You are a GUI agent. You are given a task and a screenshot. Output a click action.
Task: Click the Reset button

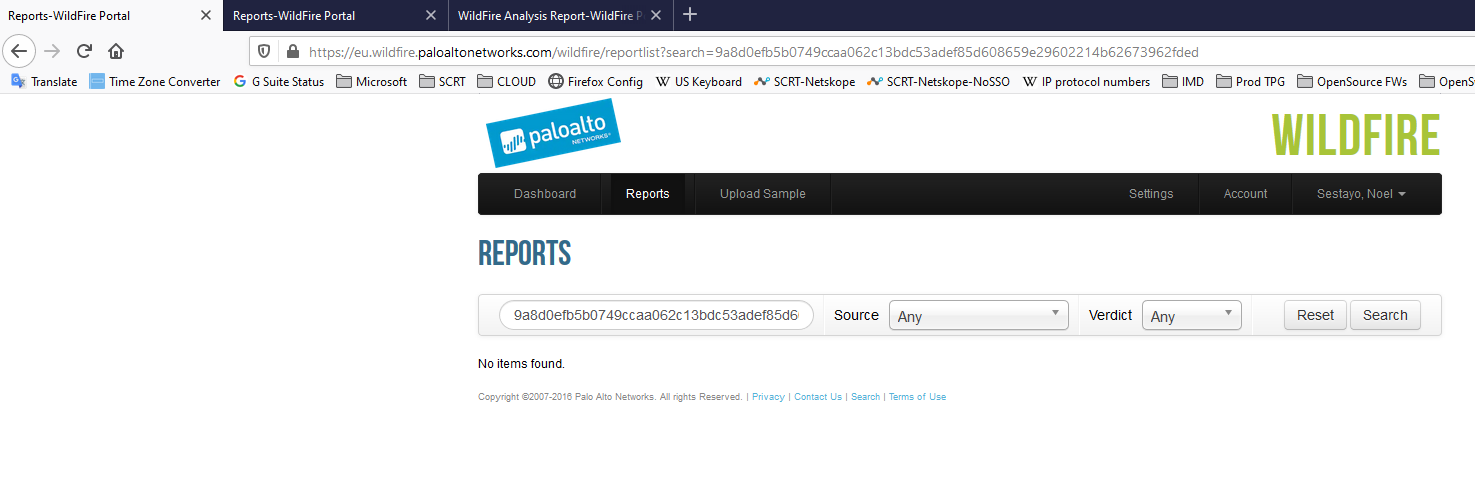point(1315,315)
